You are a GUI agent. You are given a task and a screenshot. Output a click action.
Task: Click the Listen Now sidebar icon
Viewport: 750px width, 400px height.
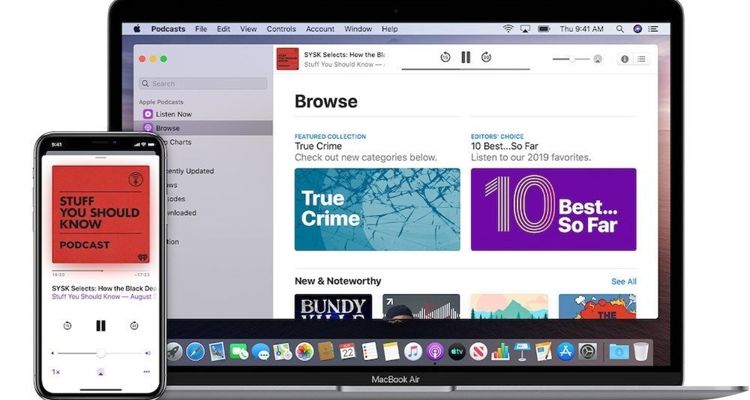coord(148,114)
